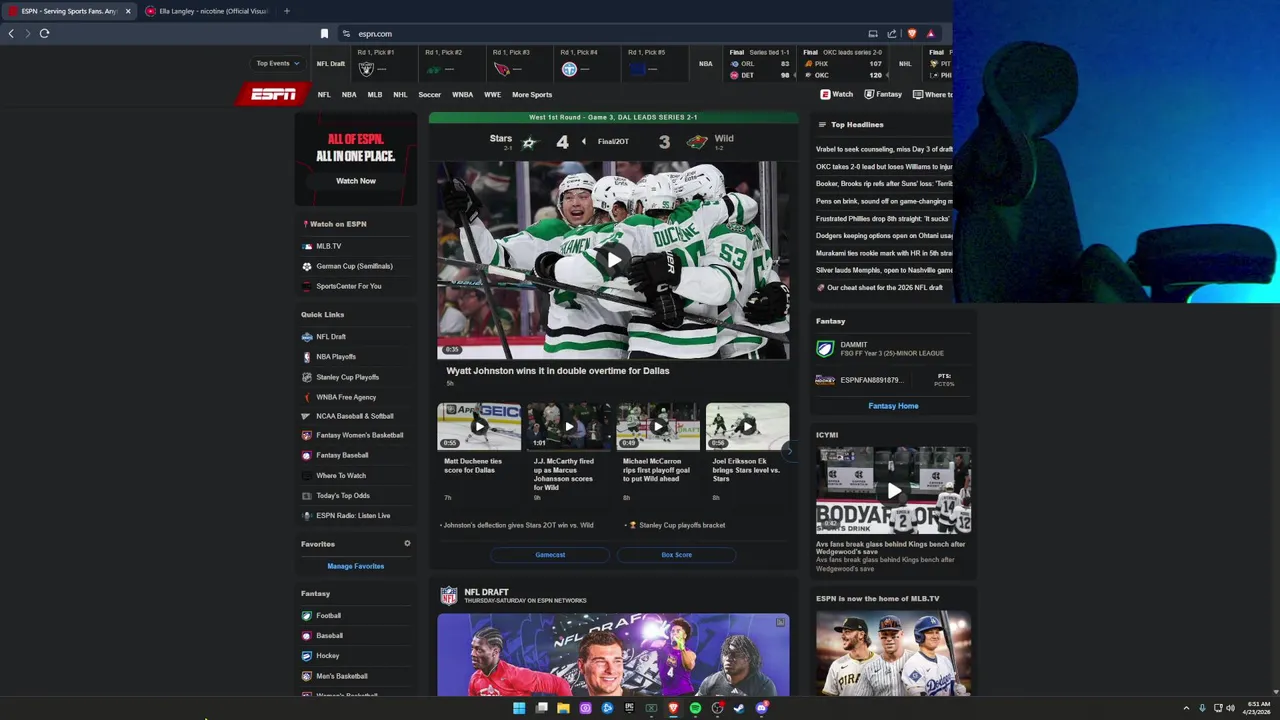
Task: Click the Watch Now button
Action: (x=356, y=181)
